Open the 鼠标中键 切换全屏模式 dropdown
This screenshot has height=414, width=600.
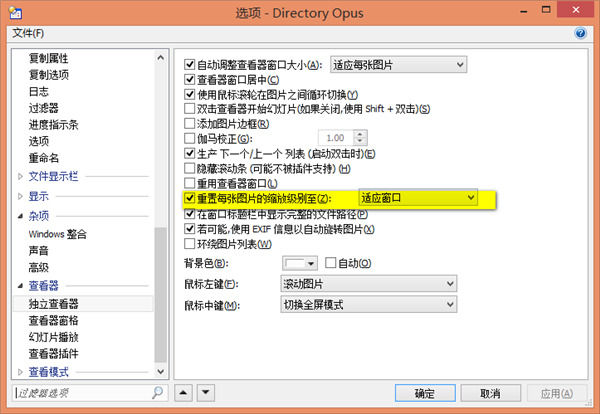pos(368,305)
